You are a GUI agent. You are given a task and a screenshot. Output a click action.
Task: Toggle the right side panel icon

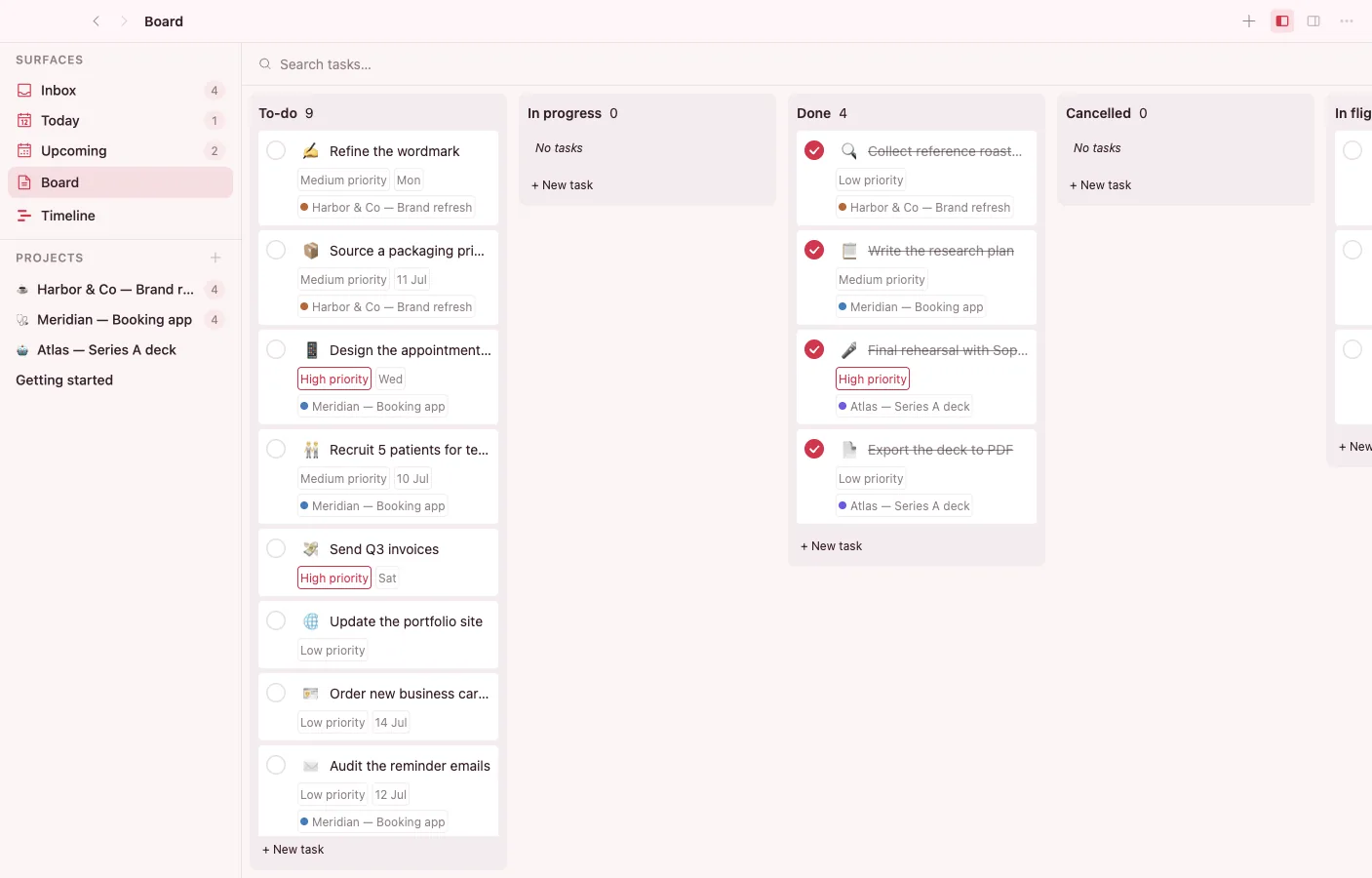[1313, 20]
